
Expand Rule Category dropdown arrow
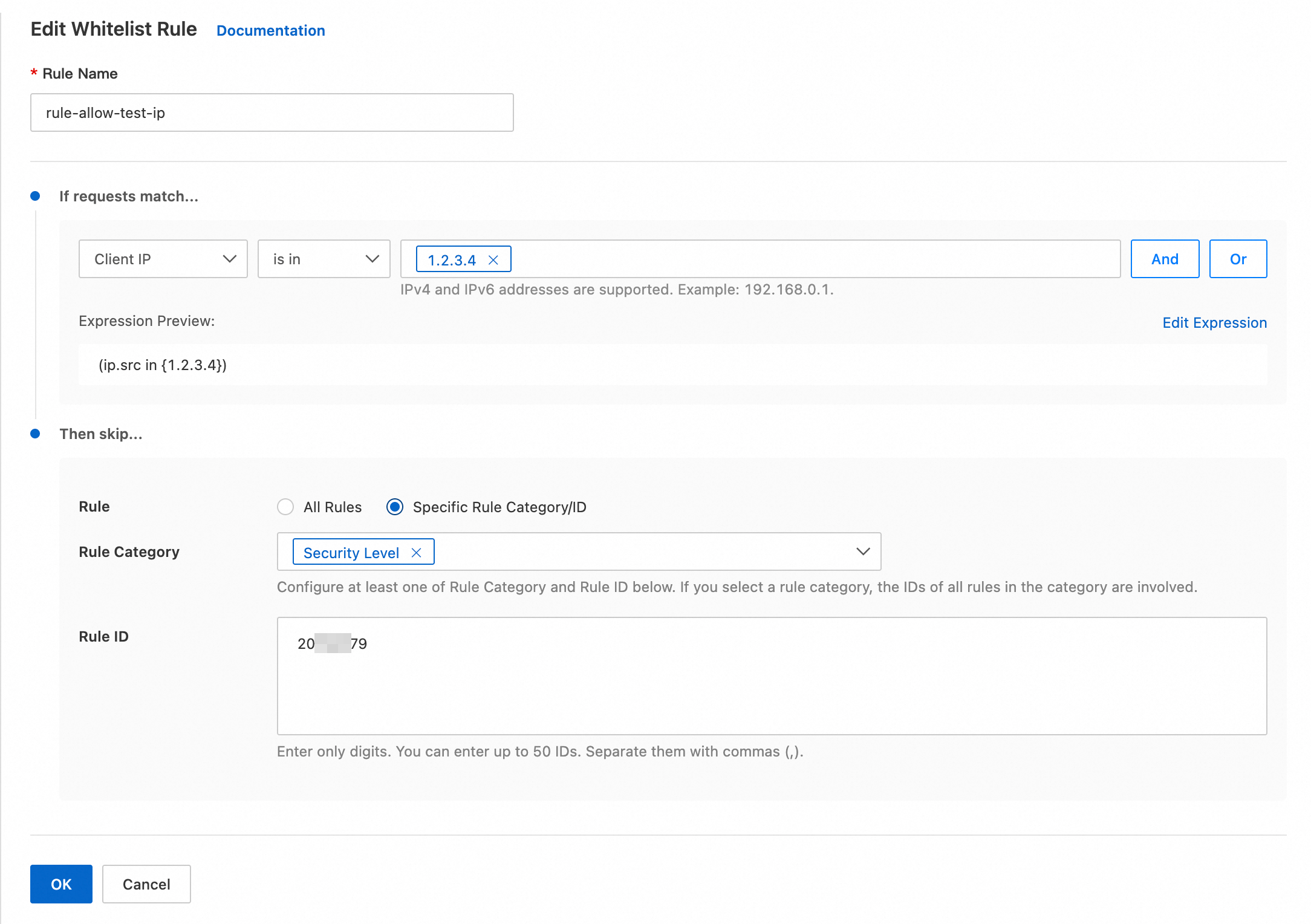tap(863, 551)
